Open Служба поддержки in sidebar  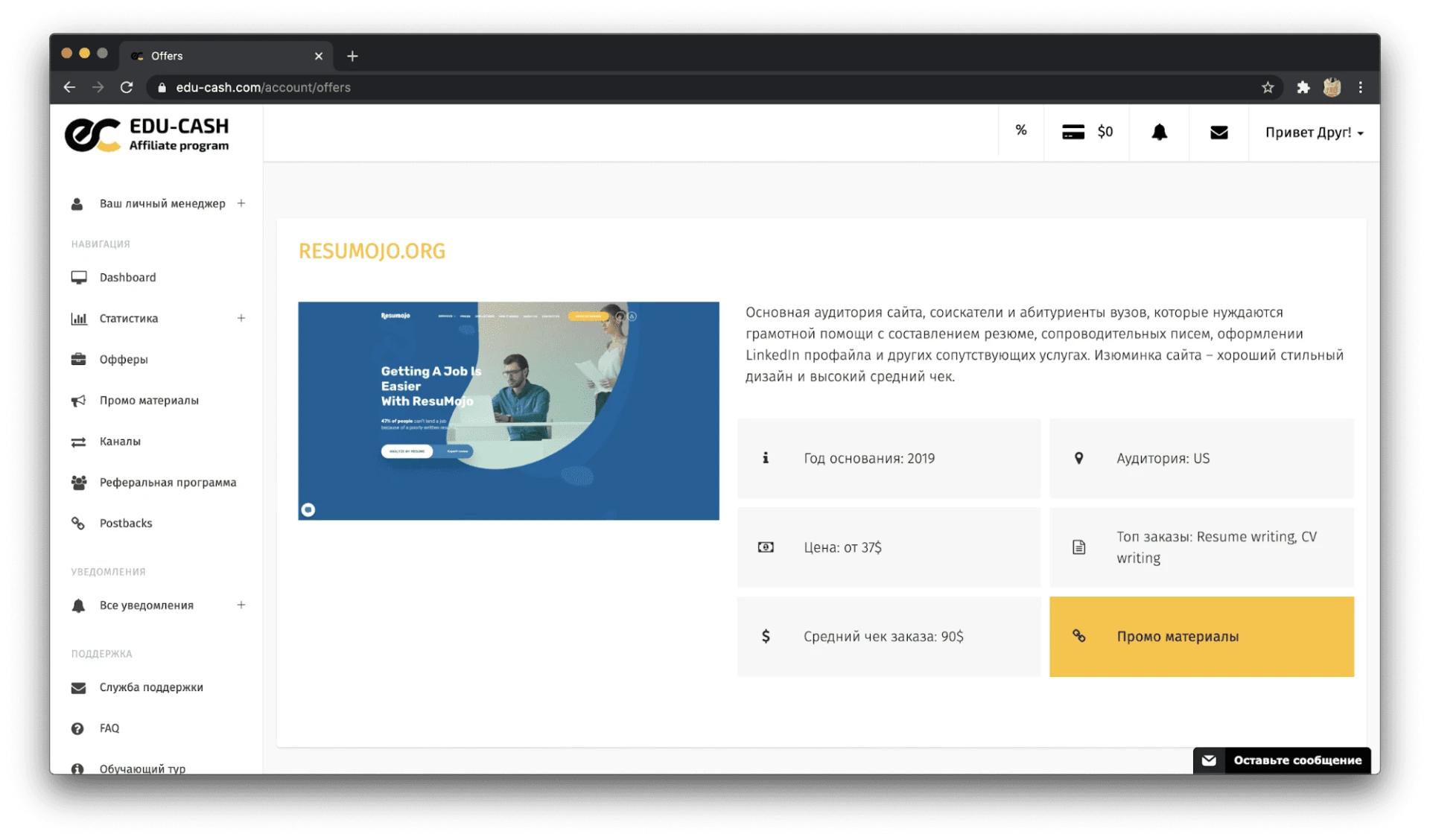[151, 687]
